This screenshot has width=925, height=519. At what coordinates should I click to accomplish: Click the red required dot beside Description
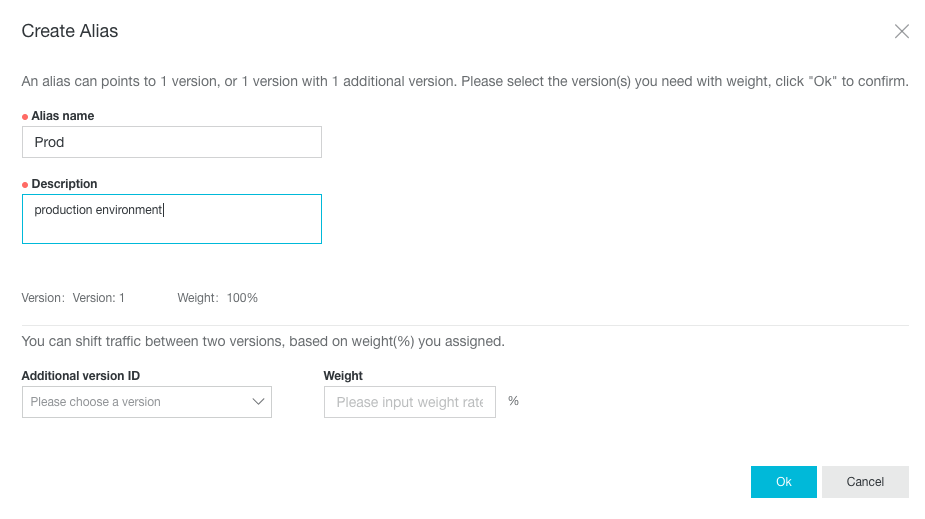click(25, 185)
